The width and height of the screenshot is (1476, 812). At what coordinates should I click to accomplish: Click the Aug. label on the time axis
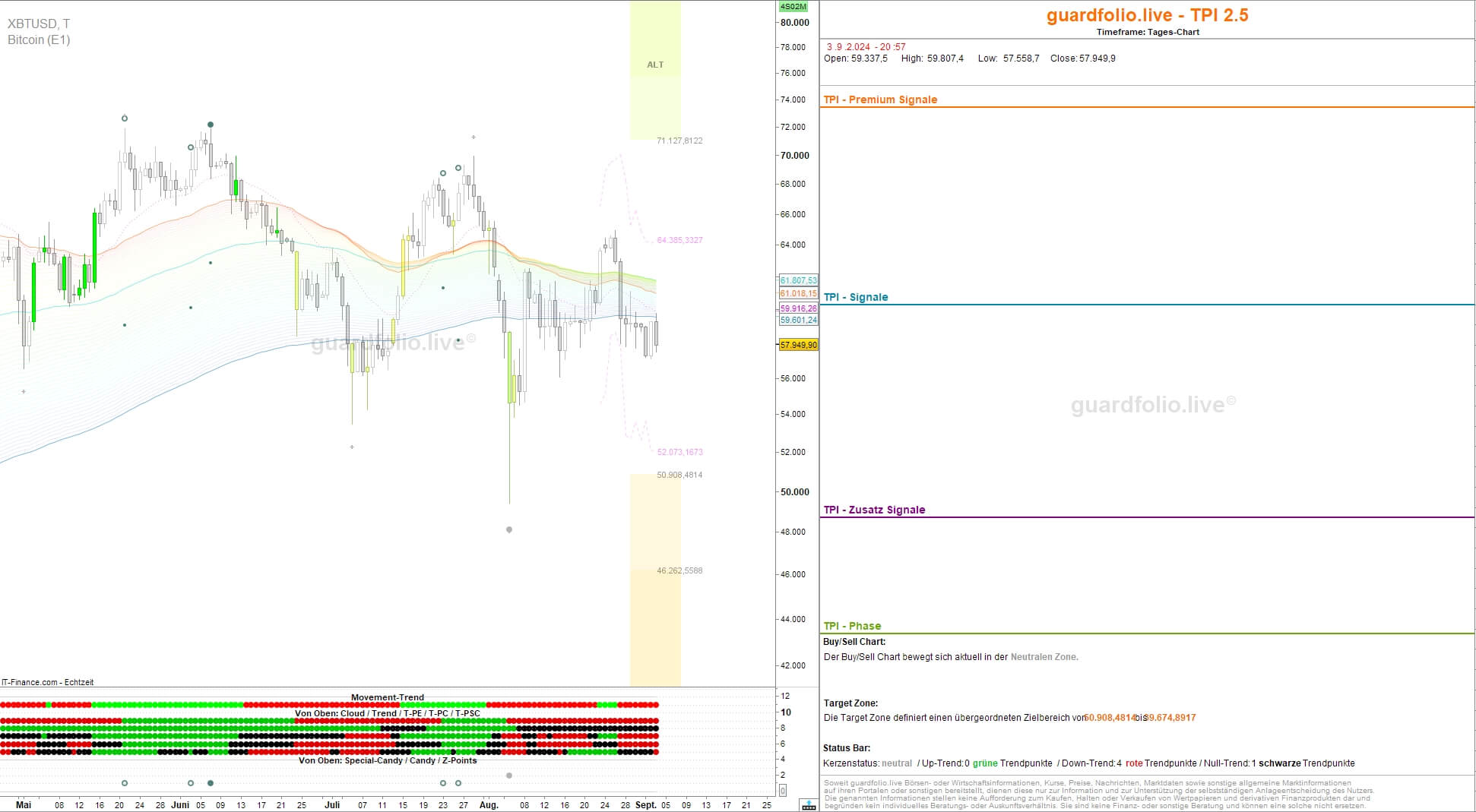(x=489, y=804)
